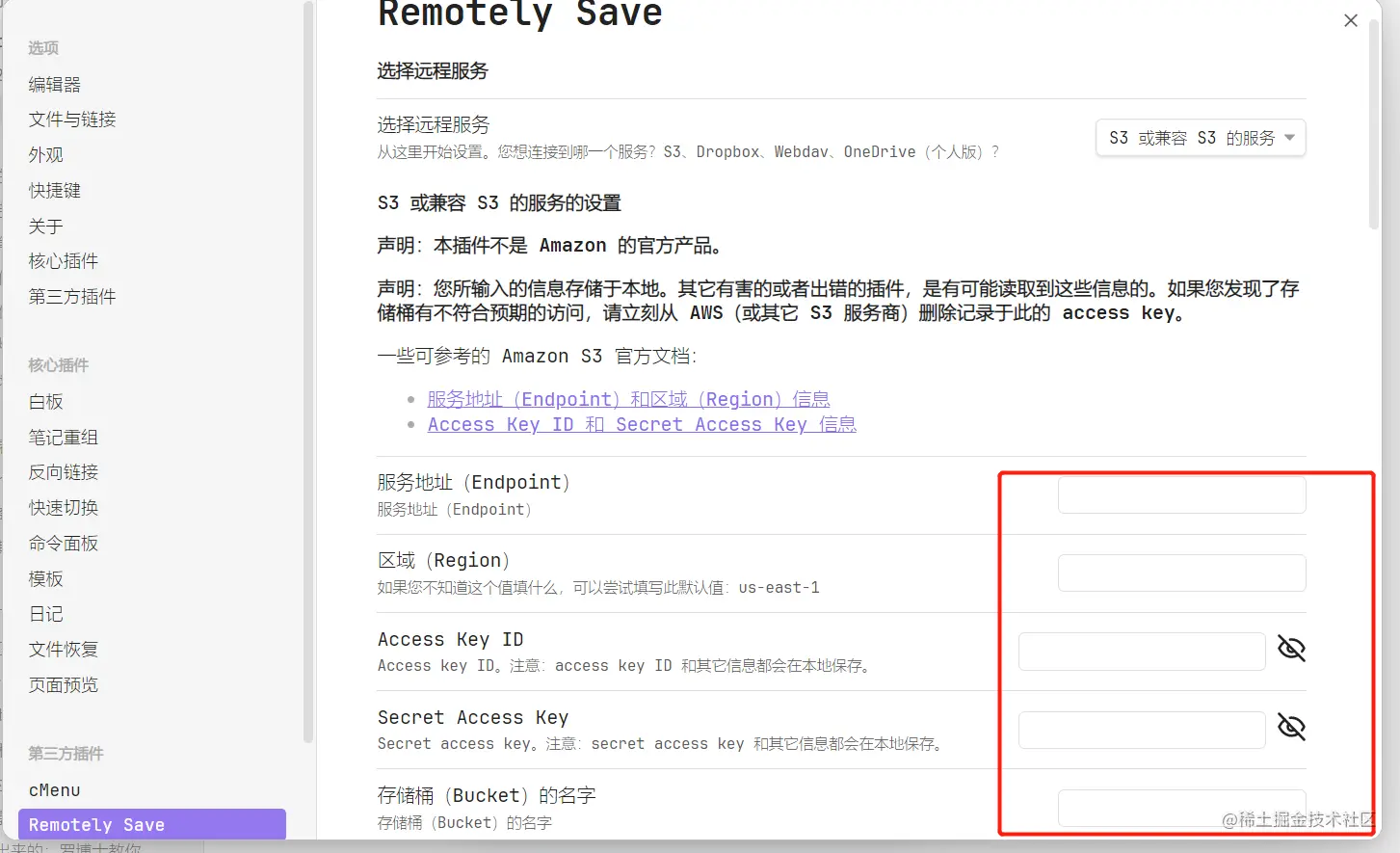Open the 文件与链接 settings tab

[x=72, y=120]
